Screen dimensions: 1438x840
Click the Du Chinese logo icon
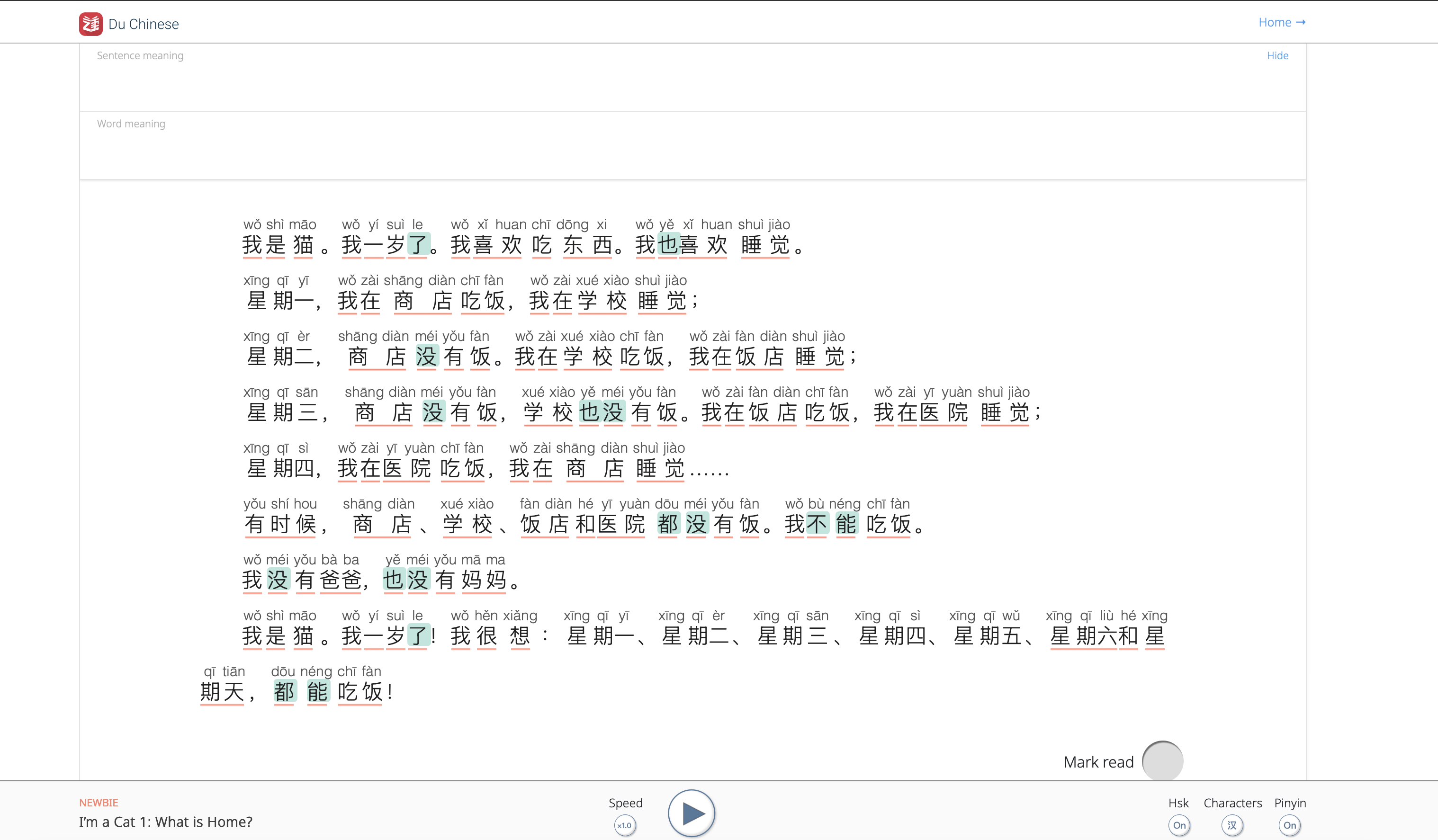tap(91, 24)
